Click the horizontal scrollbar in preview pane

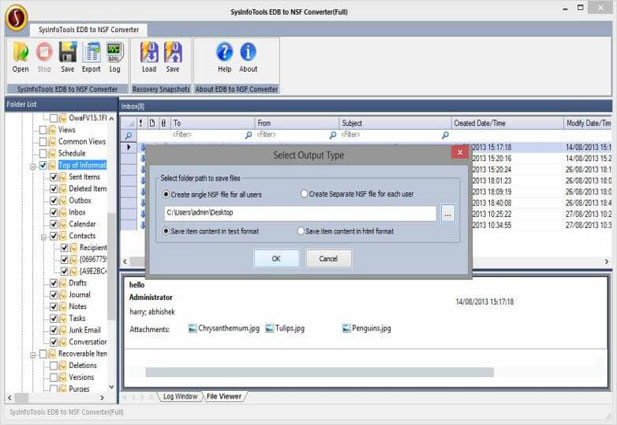click(320, 372)
